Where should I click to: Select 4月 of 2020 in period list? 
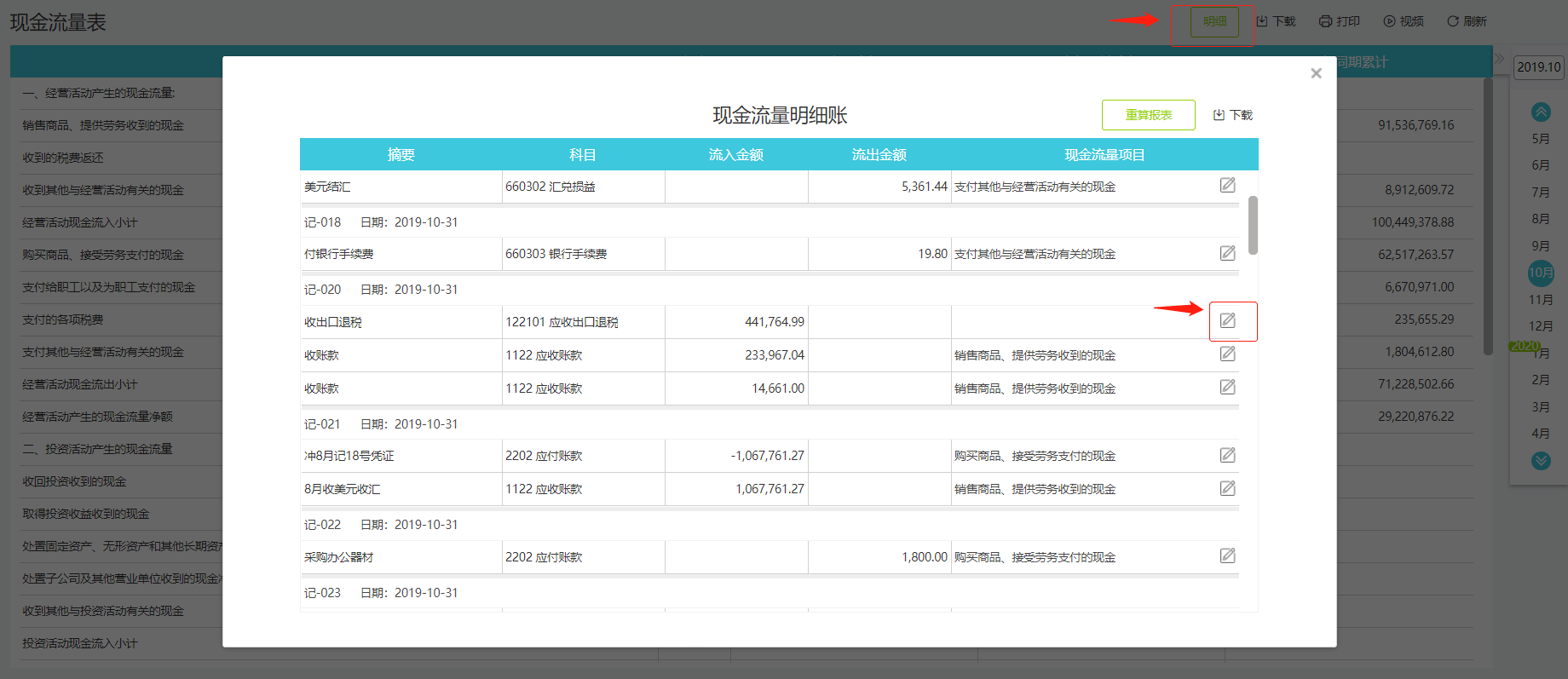tap(1541, 434)
